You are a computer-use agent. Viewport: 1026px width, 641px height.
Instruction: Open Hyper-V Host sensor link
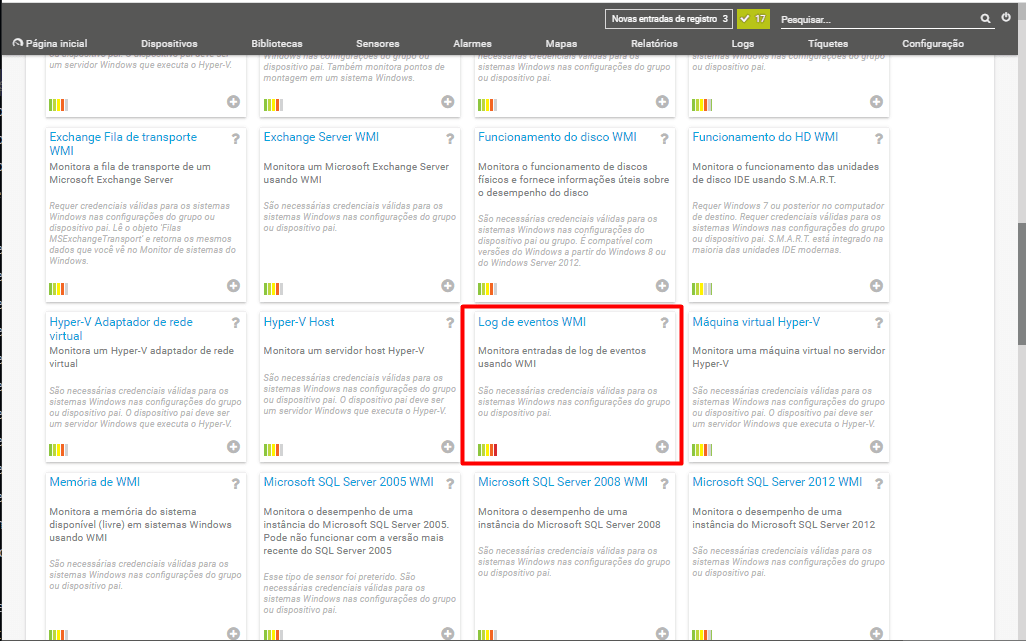(x=298, y=322)
